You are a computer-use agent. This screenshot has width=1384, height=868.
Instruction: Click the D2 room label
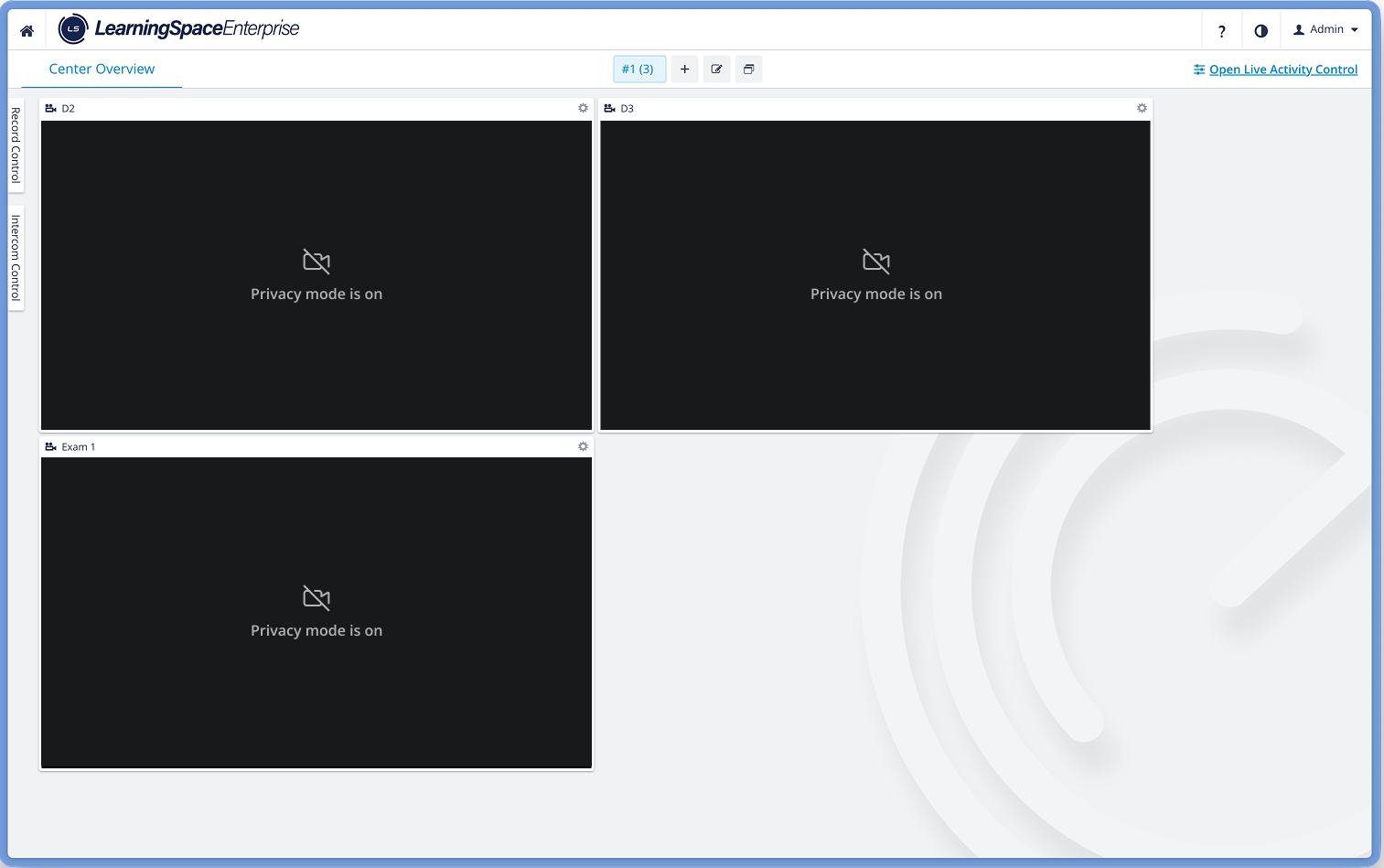69,109
